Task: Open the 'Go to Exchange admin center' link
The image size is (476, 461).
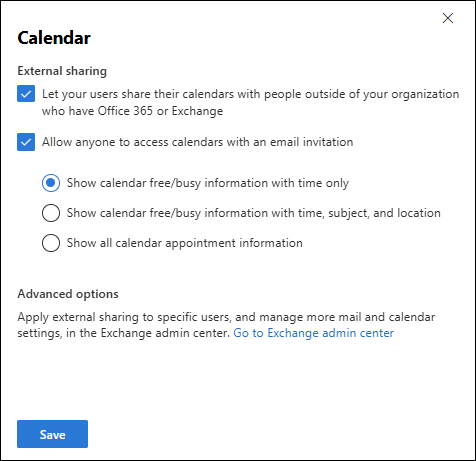Action: click(x=313, y=333)
